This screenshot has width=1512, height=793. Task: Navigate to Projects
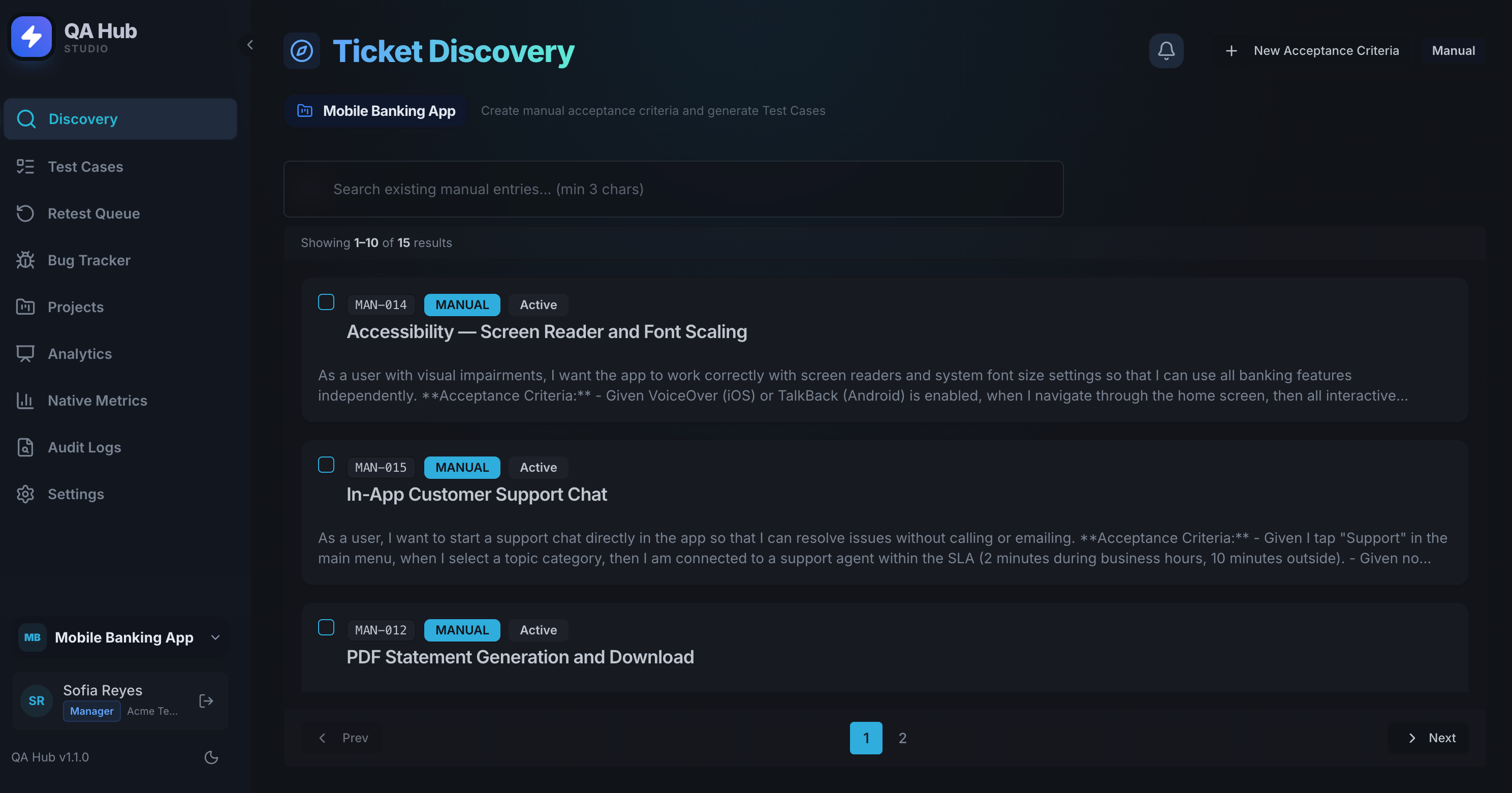[120, 307]
